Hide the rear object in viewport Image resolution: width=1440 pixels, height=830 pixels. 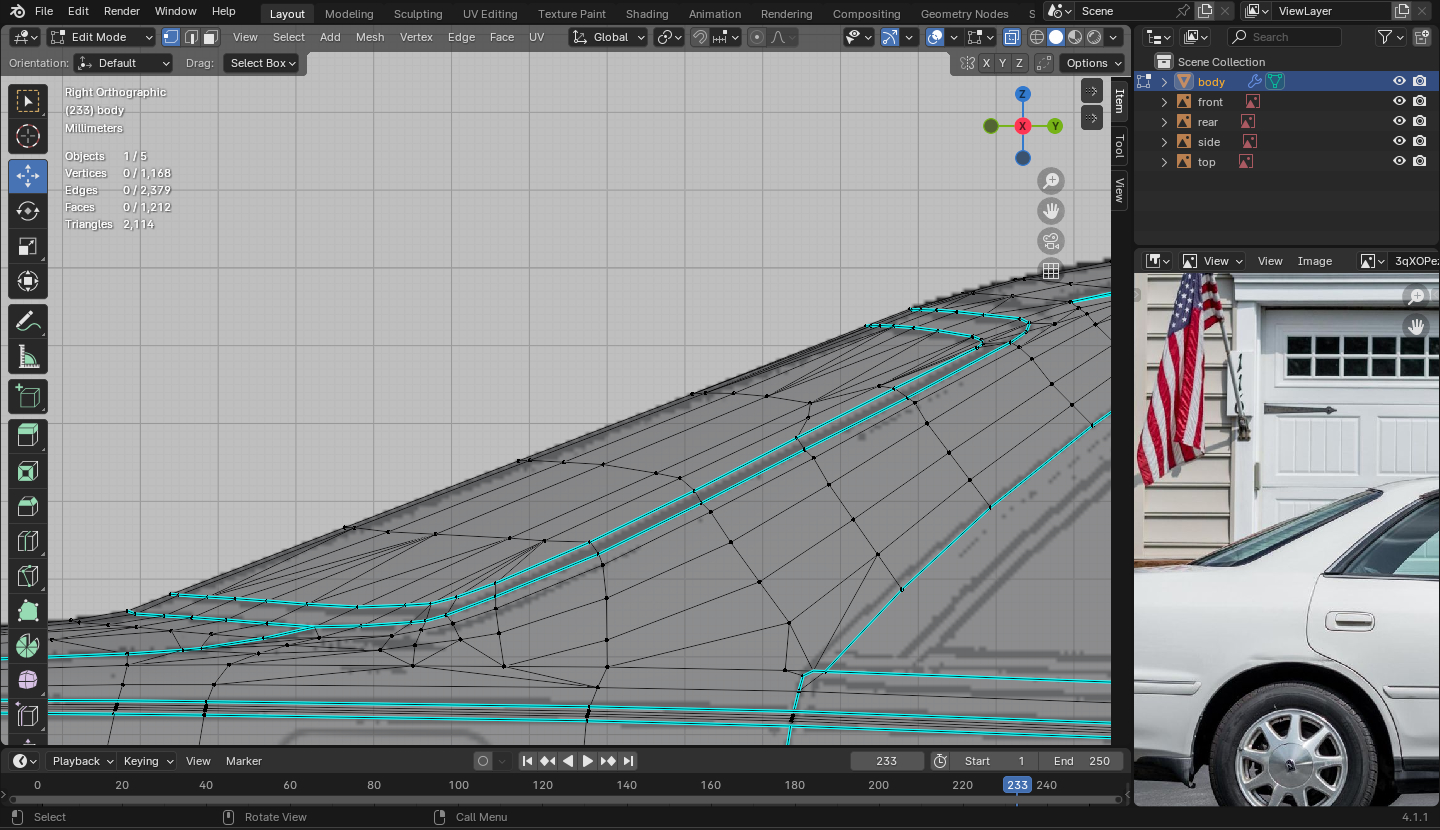(1400, 122)
